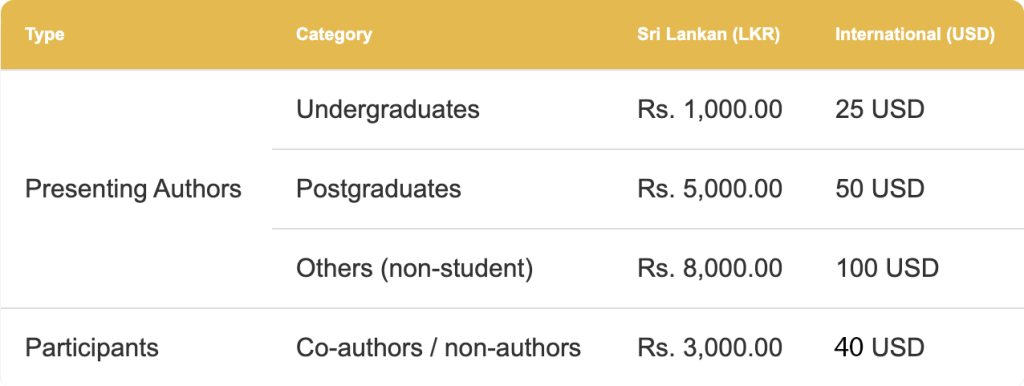The image size is (1024, 386).
Task: Select the Rs. 1,000.00 fee cell
Action: tap(709, 110)
